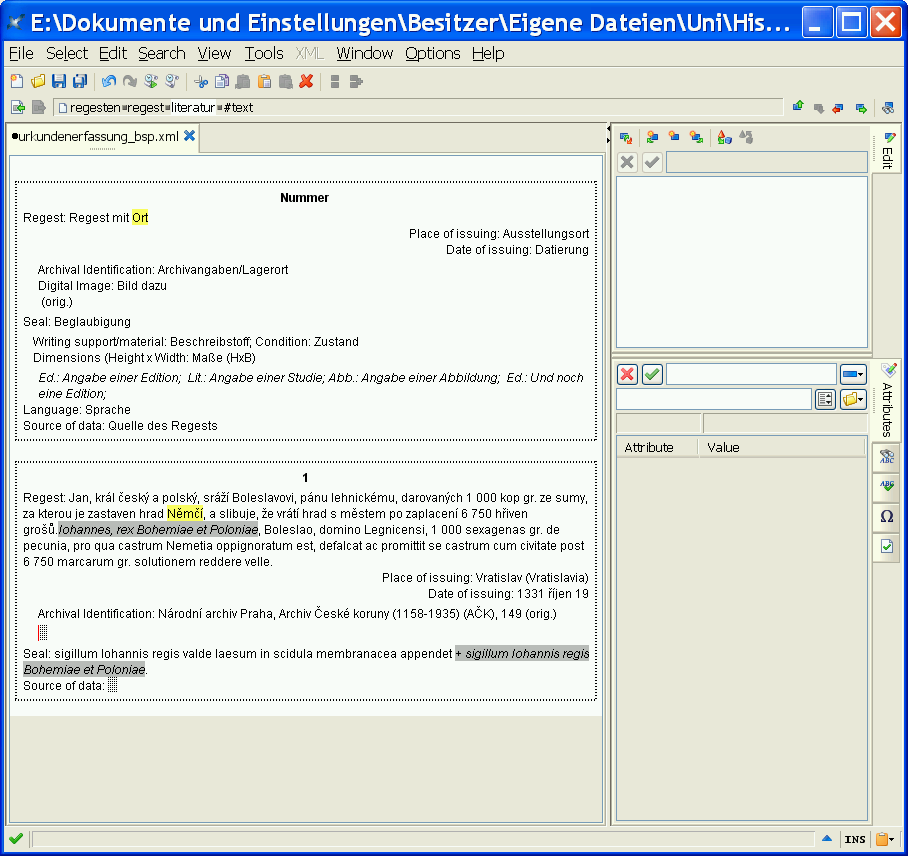Open the Edit menu
The image size is (908, 856).
pos(112,53)
